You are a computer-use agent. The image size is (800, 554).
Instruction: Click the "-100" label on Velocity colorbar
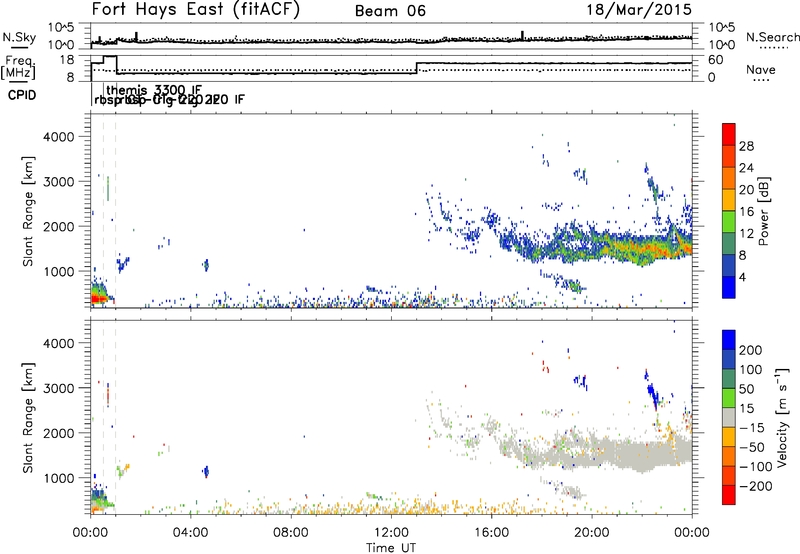click(756, 467)
